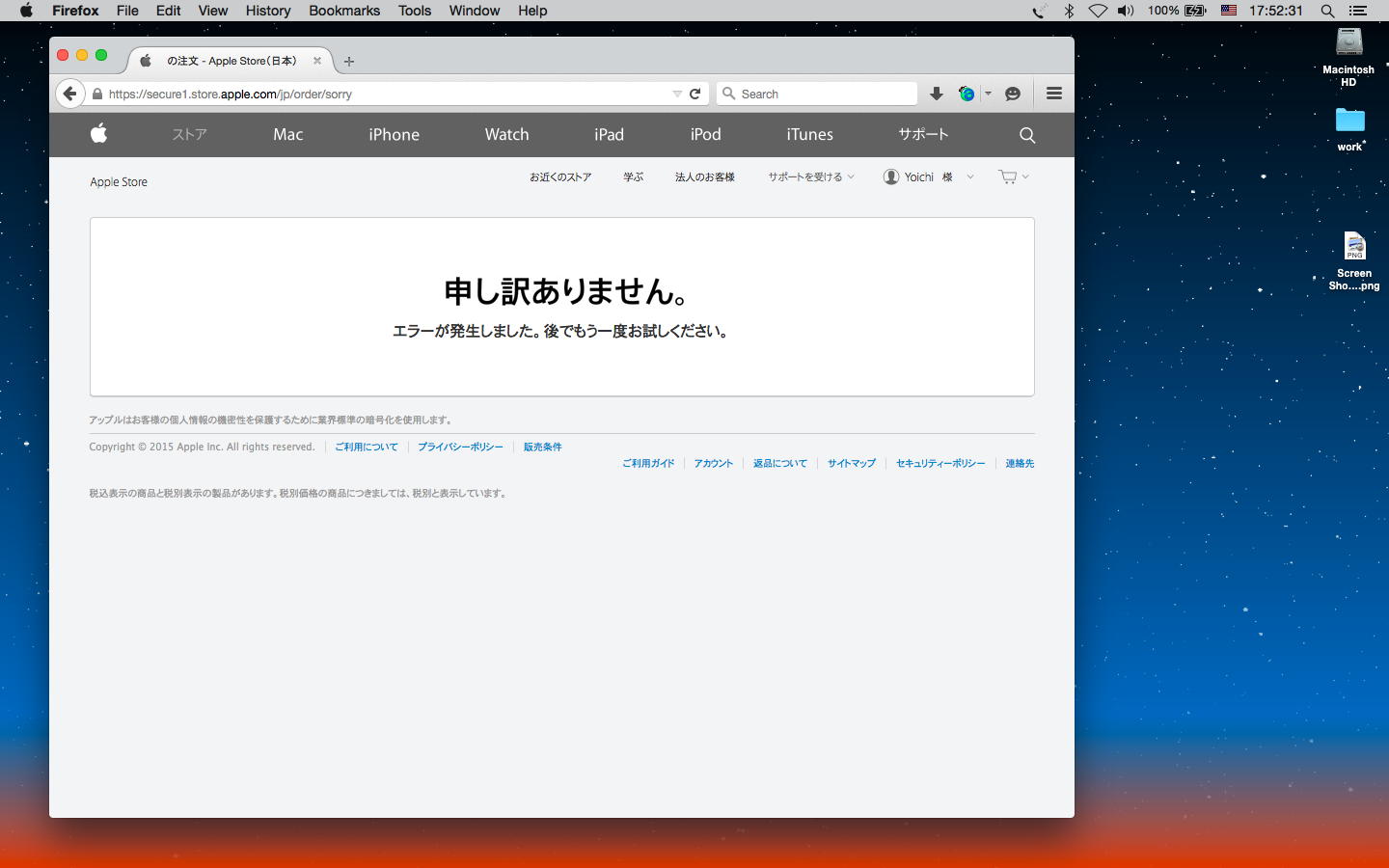
Task: Select the Screen Shot png file on desktop
Action: 1354,261
